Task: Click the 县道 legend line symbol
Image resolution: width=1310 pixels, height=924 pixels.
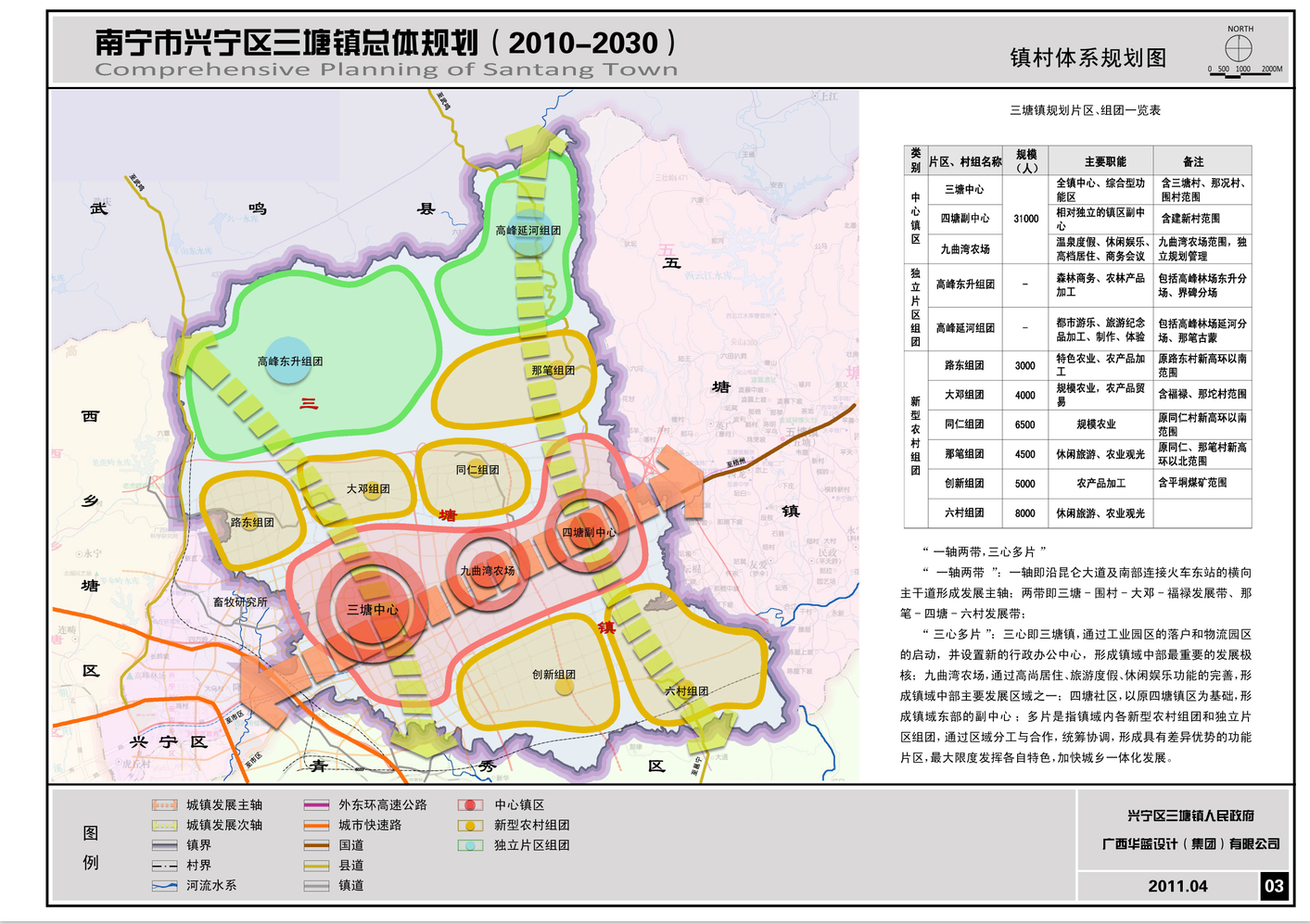Action: (316, 866)
